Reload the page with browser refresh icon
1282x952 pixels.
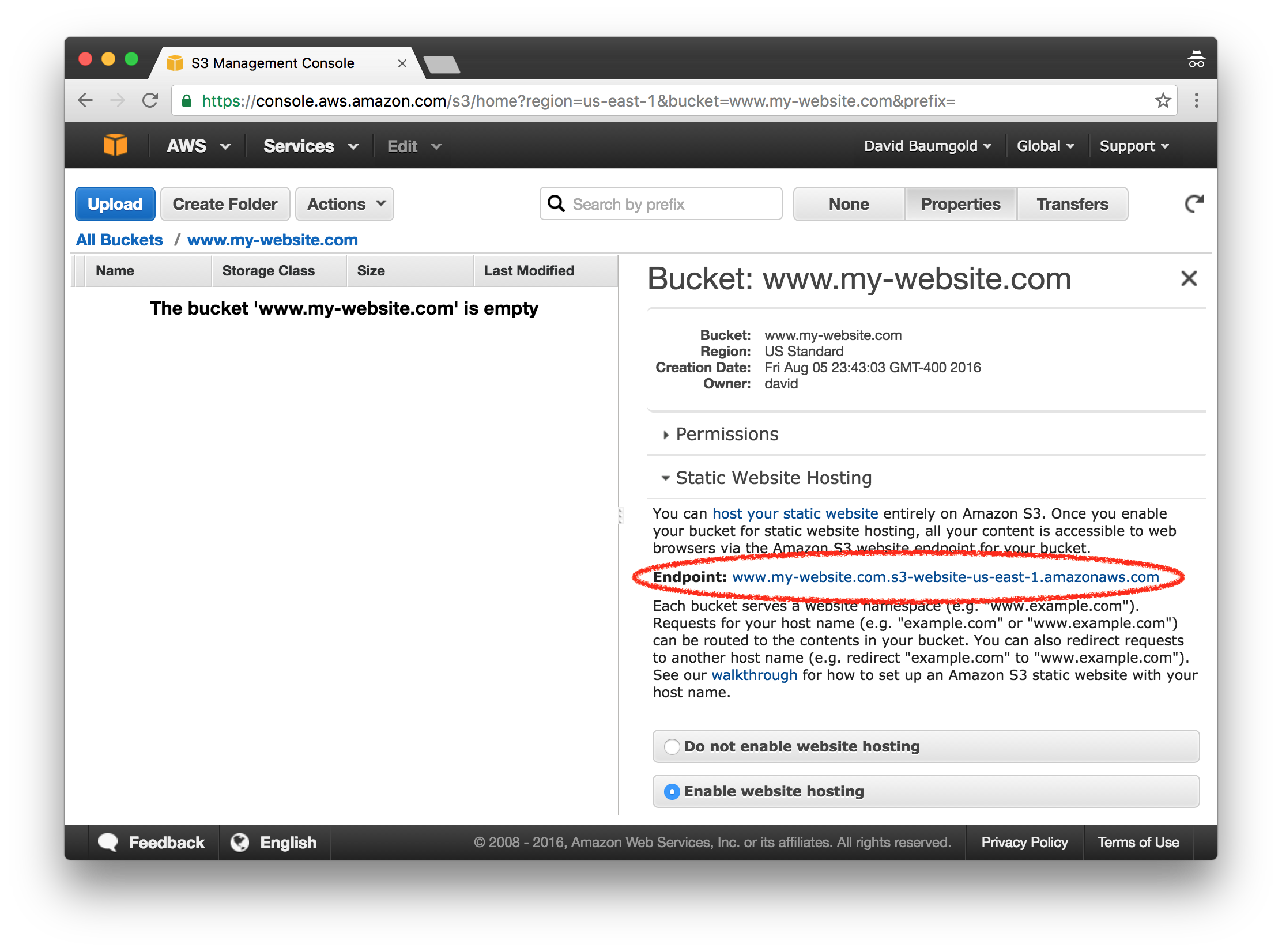click(x=150, y=101)
